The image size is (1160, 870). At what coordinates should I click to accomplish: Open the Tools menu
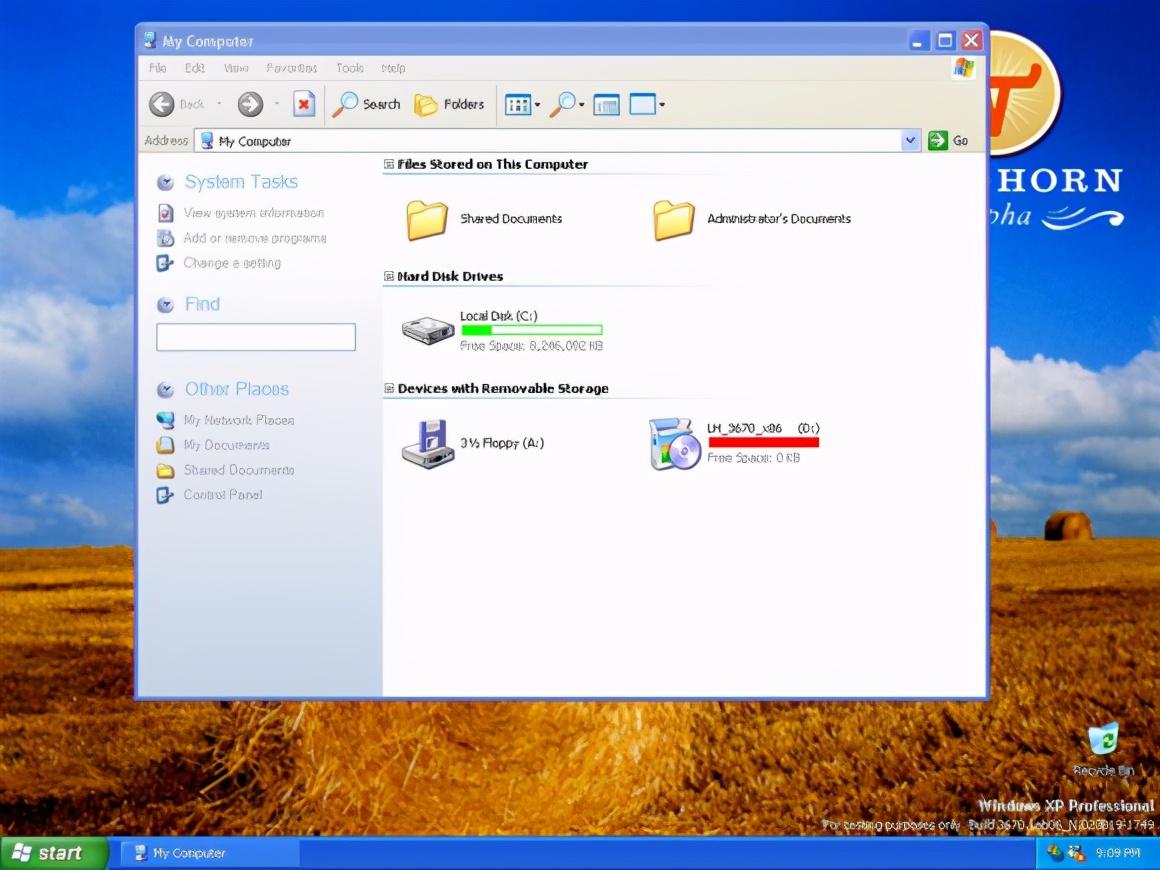pyautogui.click(x=350, y=68)
